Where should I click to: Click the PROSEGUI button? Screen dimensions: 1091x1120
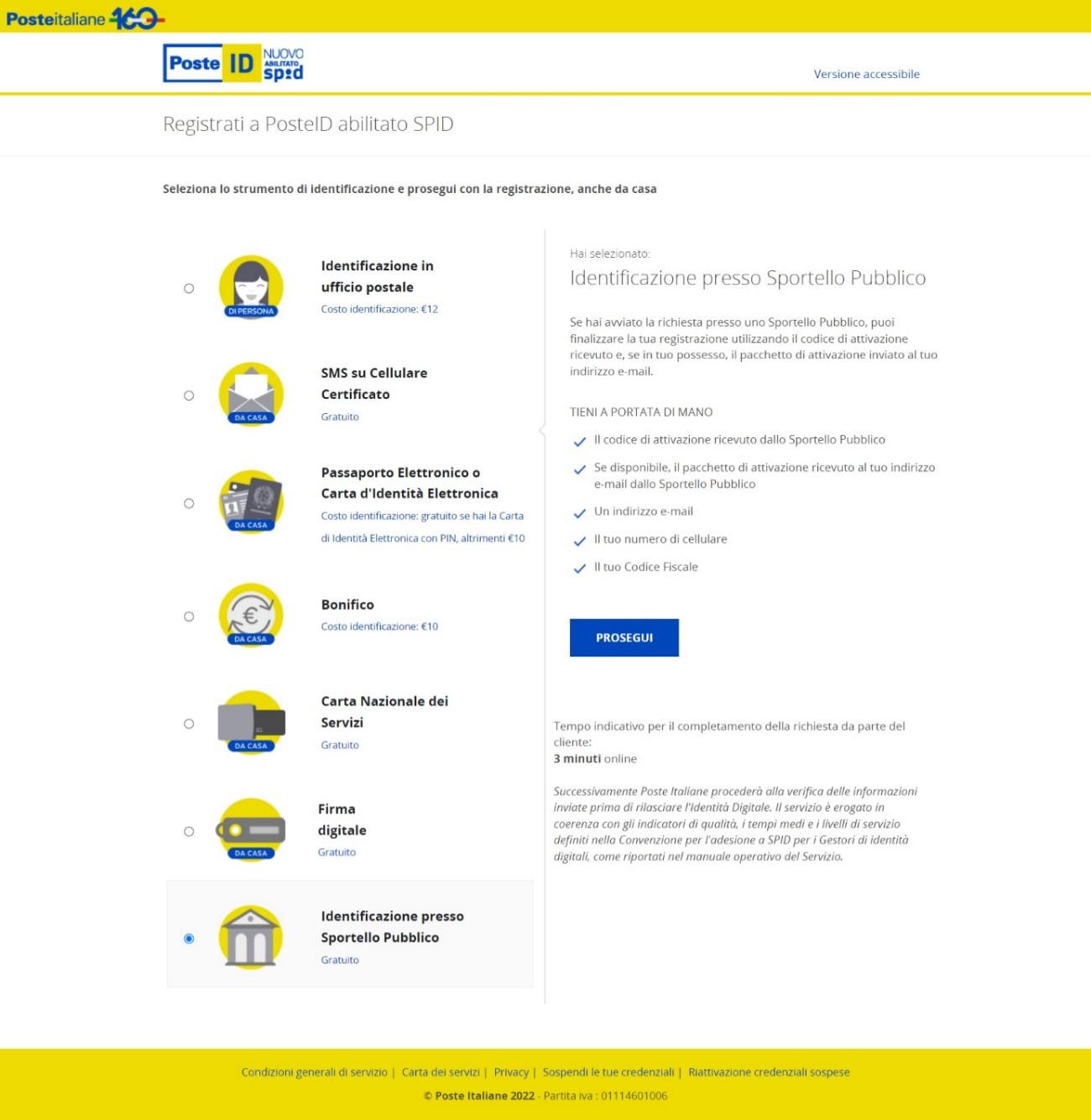(x=624, y=637)
